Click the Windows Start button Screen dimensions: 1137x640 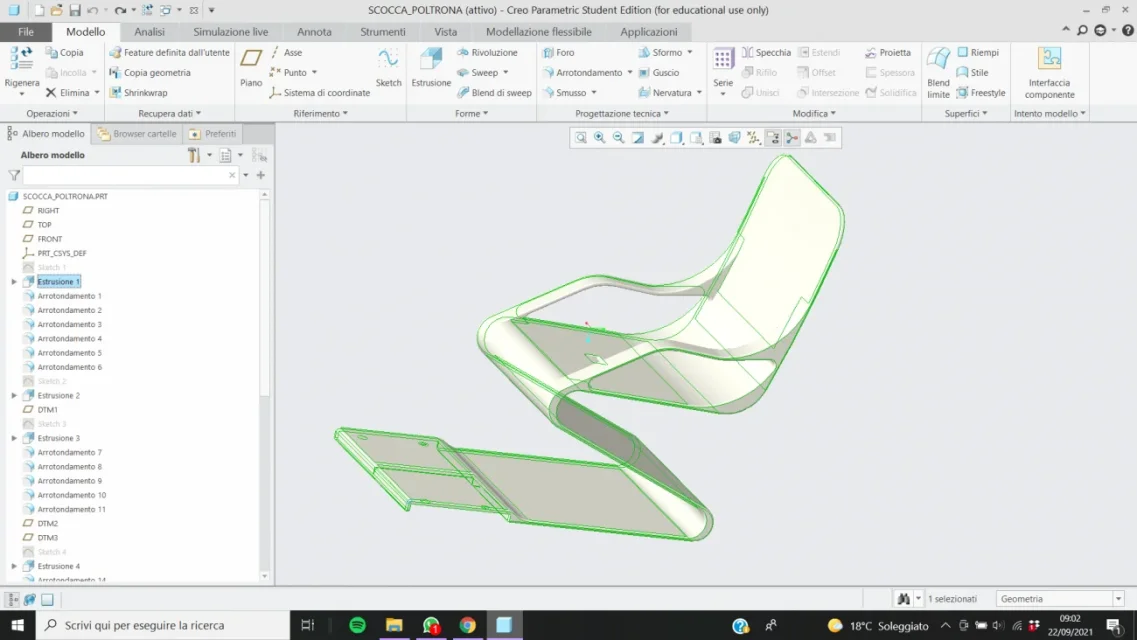[x=17, y=625]
